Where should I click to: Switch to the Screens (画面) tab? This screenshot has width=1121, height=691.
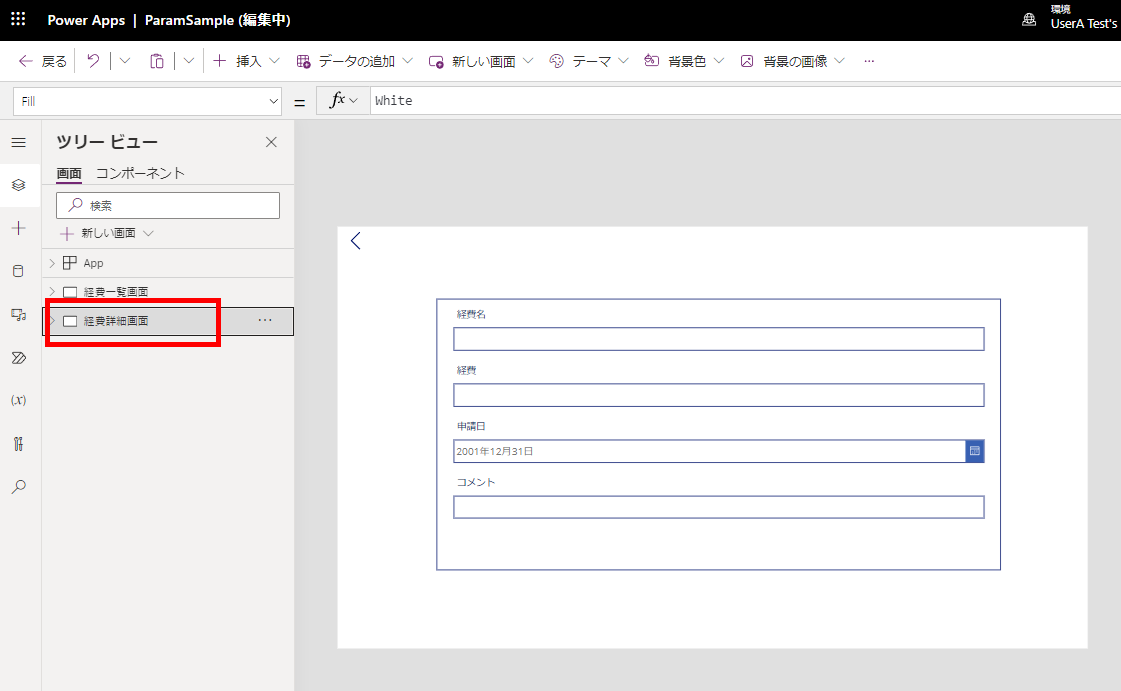click(69, 174)
